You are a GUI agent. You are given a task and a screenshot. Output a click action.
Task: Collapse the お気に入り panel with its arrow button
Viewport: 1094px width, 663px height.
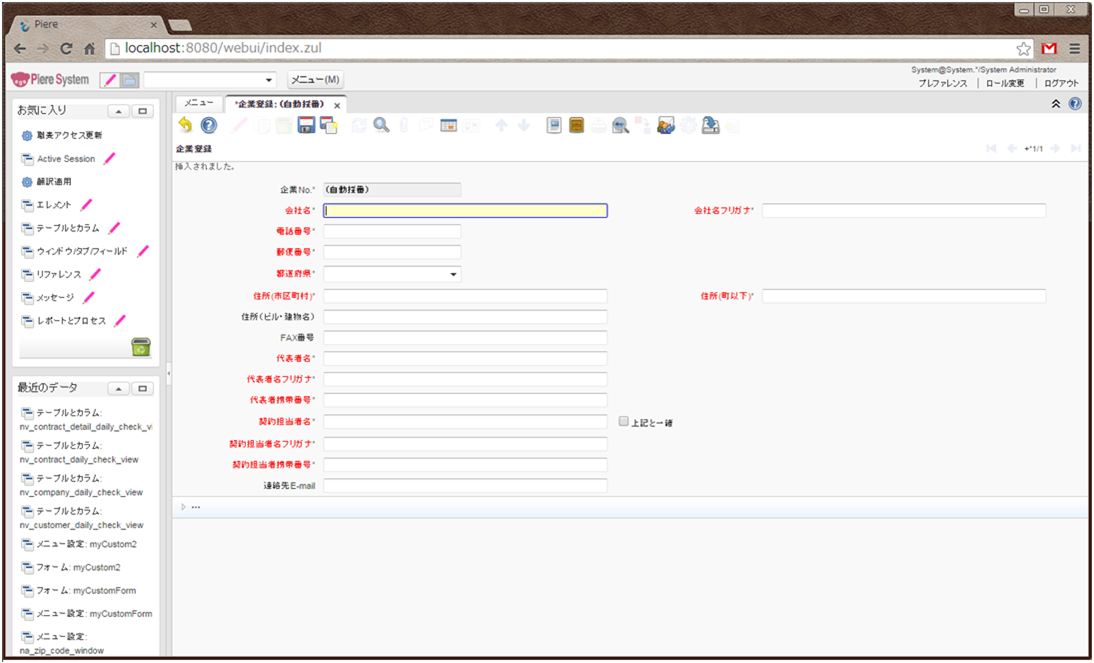coord(119,112)
